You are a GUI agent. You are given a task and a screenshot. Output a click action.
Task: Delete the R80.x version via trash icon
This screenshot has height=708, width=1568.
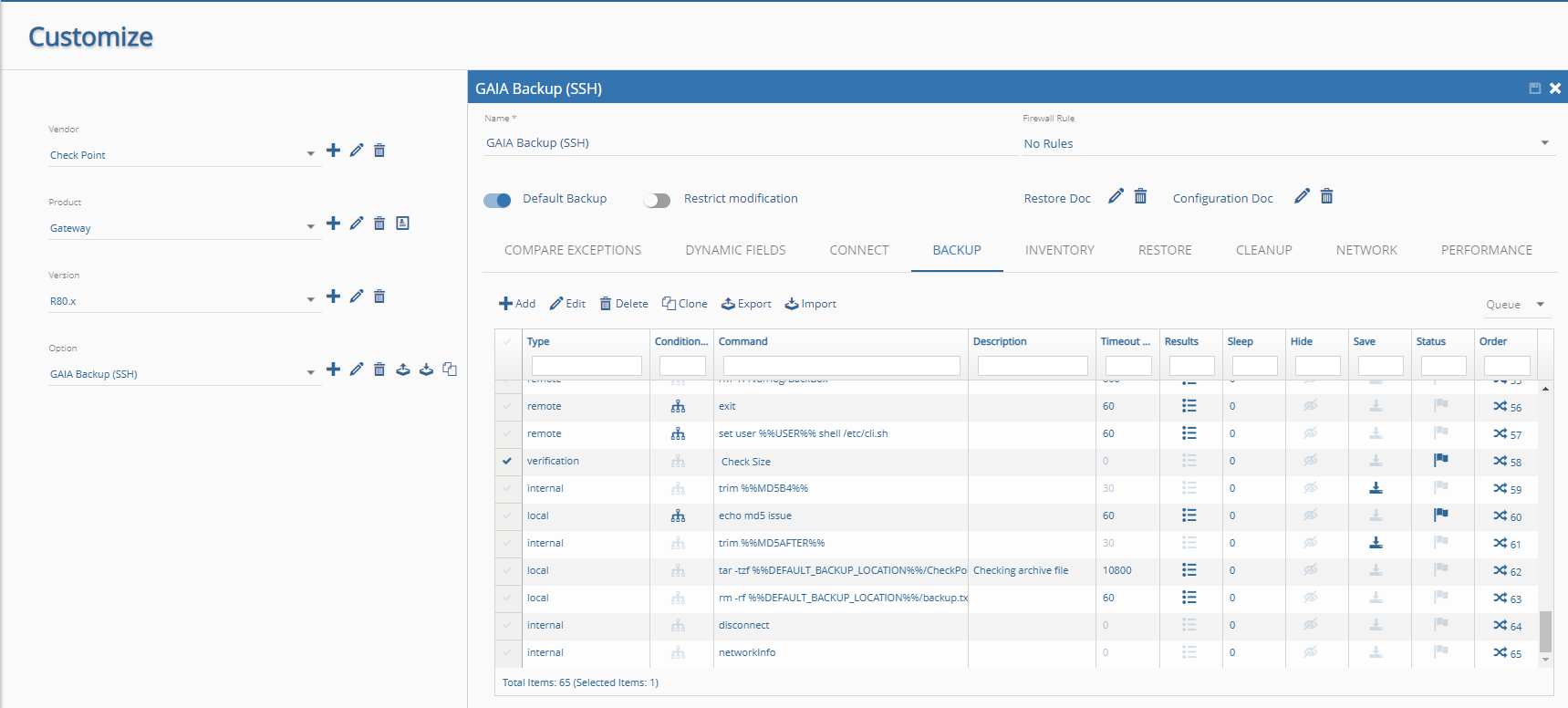coord(379,297)
